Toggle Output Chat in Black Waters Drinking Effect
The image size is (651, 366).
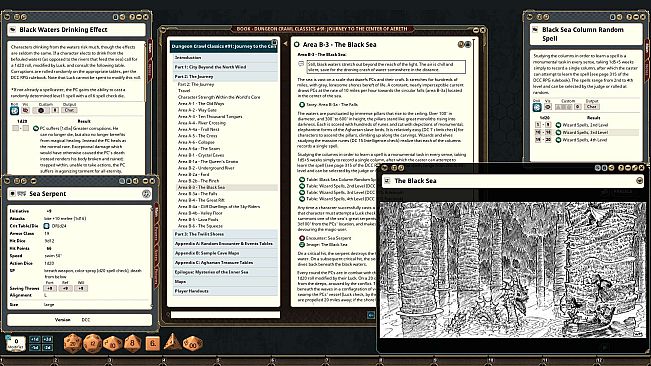click(69, 110)
